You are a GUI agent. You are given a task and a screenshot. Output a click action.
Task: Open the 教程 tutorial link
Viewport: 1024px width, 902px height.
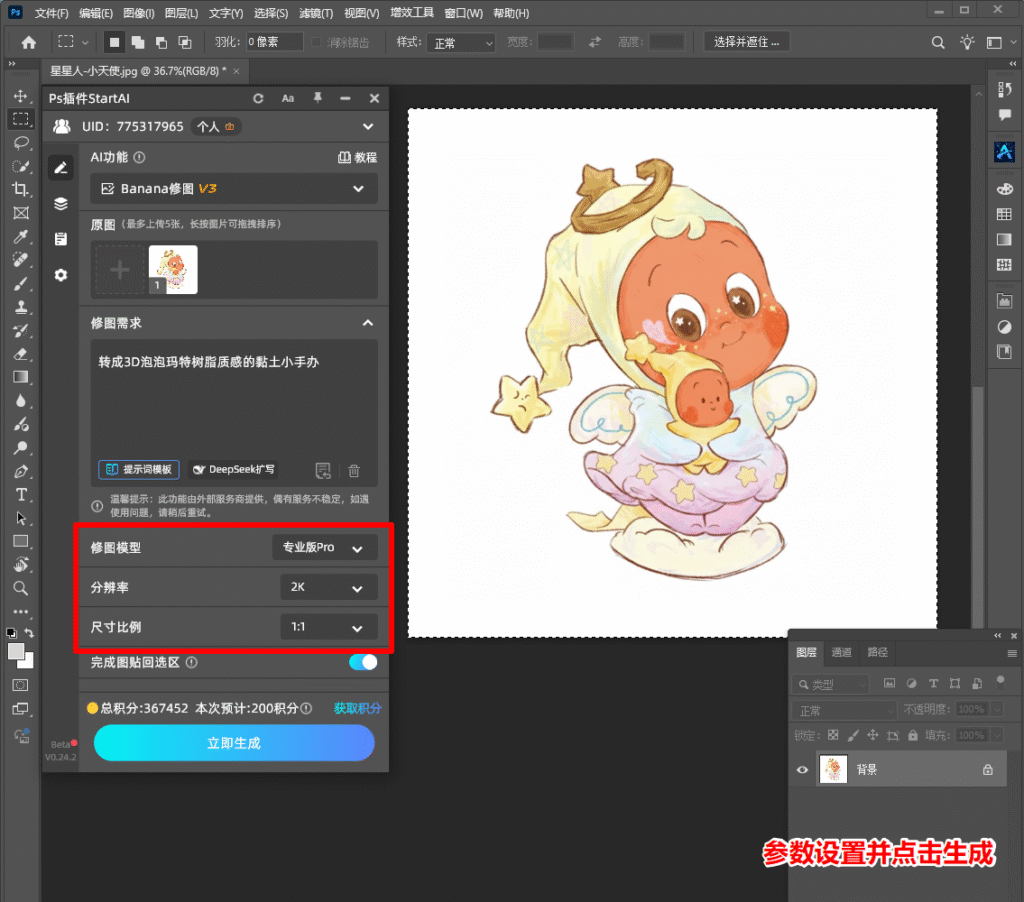(357, 157)
